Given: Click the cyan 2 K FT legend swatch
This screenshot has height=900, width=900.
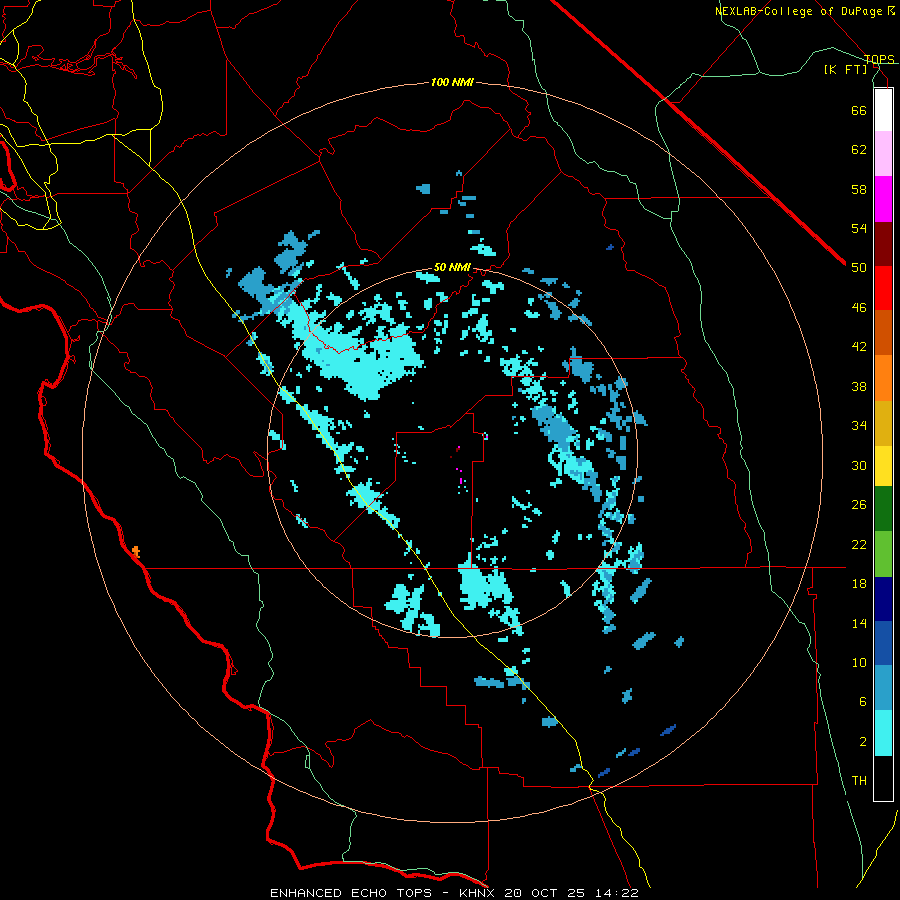Looking at the screenshot, I should (883, 733).
